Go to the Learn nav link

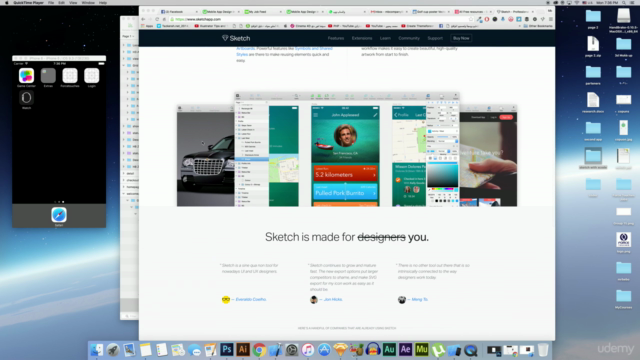(385, 38)
